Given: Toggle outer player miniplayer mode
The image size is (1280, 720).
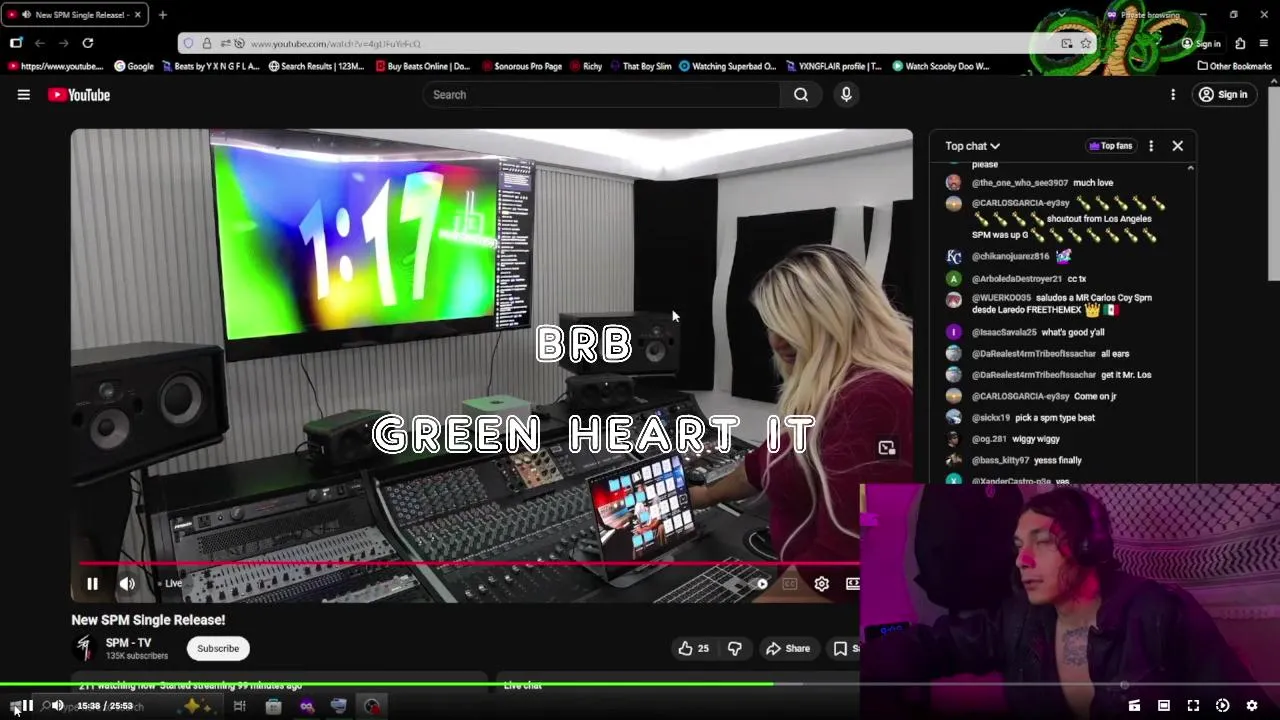Looking at the screenshot, I should pyautogui.click(x=1163, y=706).
